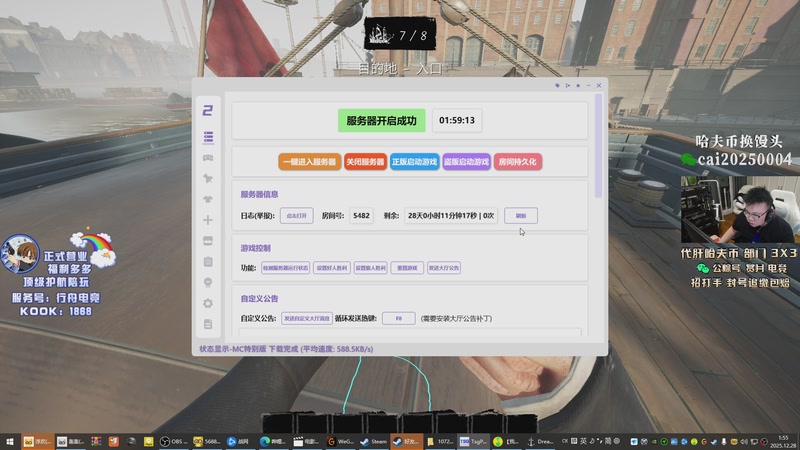This screenshot has height=450, width=800.
Task: Click the streamer webcam overlay
Action: tap(740, 210)
